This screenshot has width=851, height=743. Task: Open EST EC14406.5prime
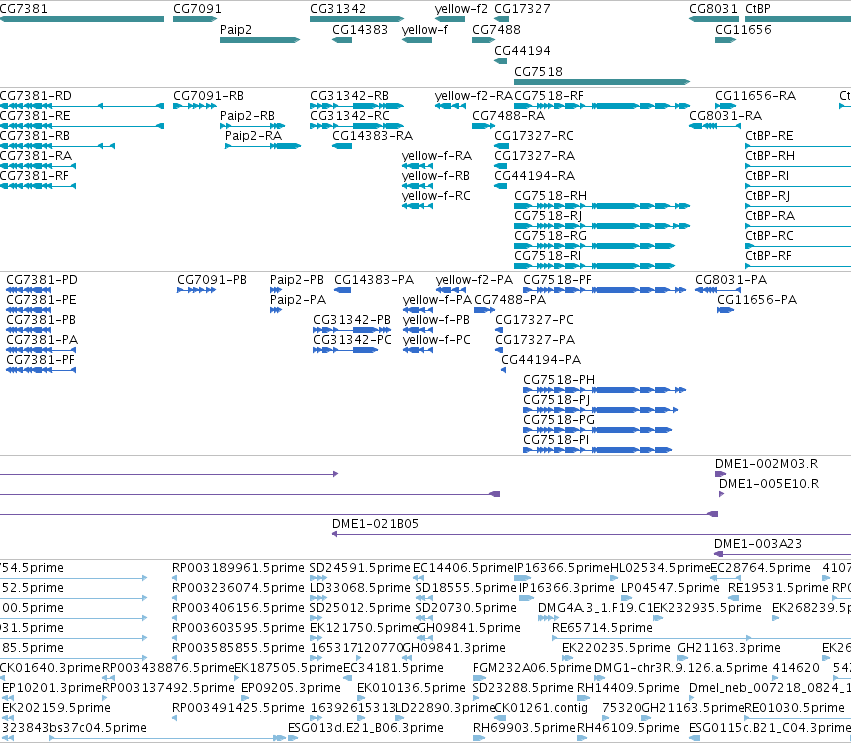(x=463, y=568)
